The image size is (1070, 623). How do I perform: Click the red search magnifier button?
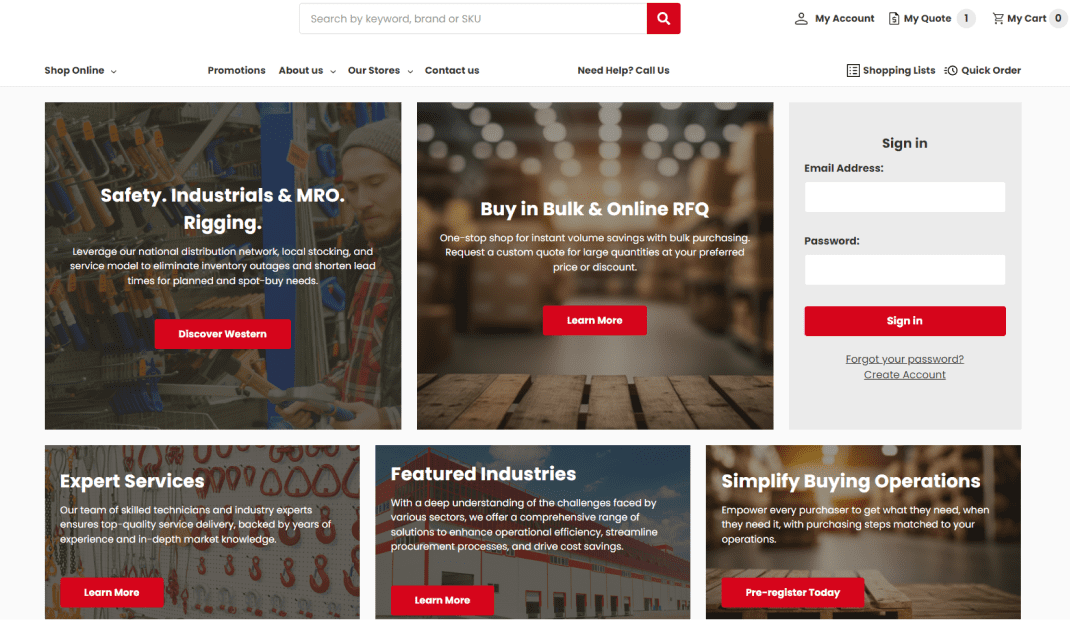663,18
